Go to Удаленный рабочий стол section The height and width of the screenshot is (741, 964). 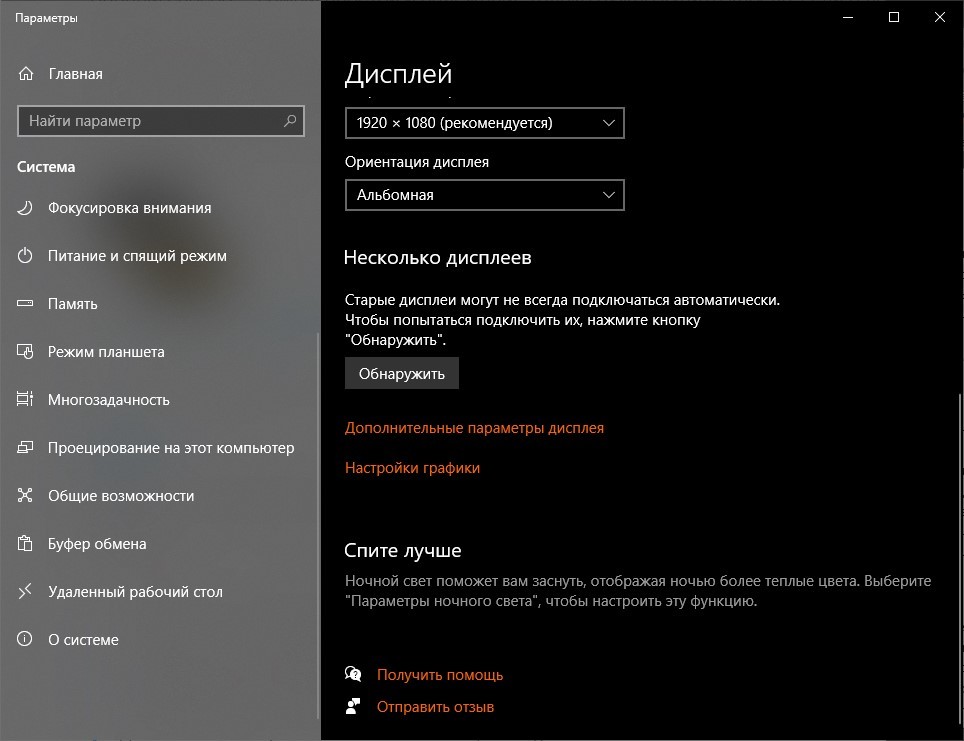pyautogui.click(x=135, y=592)
